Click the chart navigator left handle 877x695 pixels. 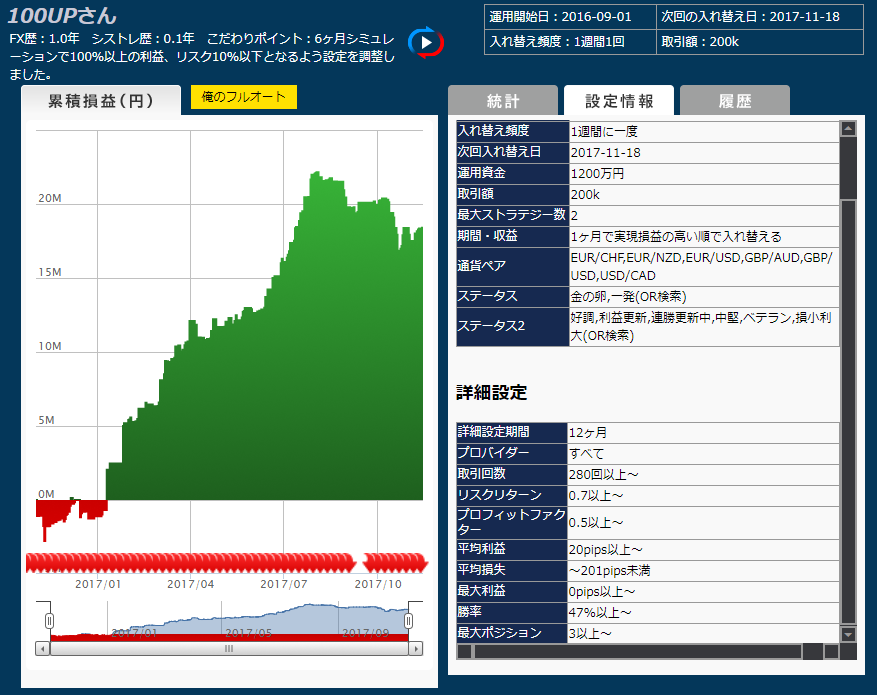coord(49,621)
